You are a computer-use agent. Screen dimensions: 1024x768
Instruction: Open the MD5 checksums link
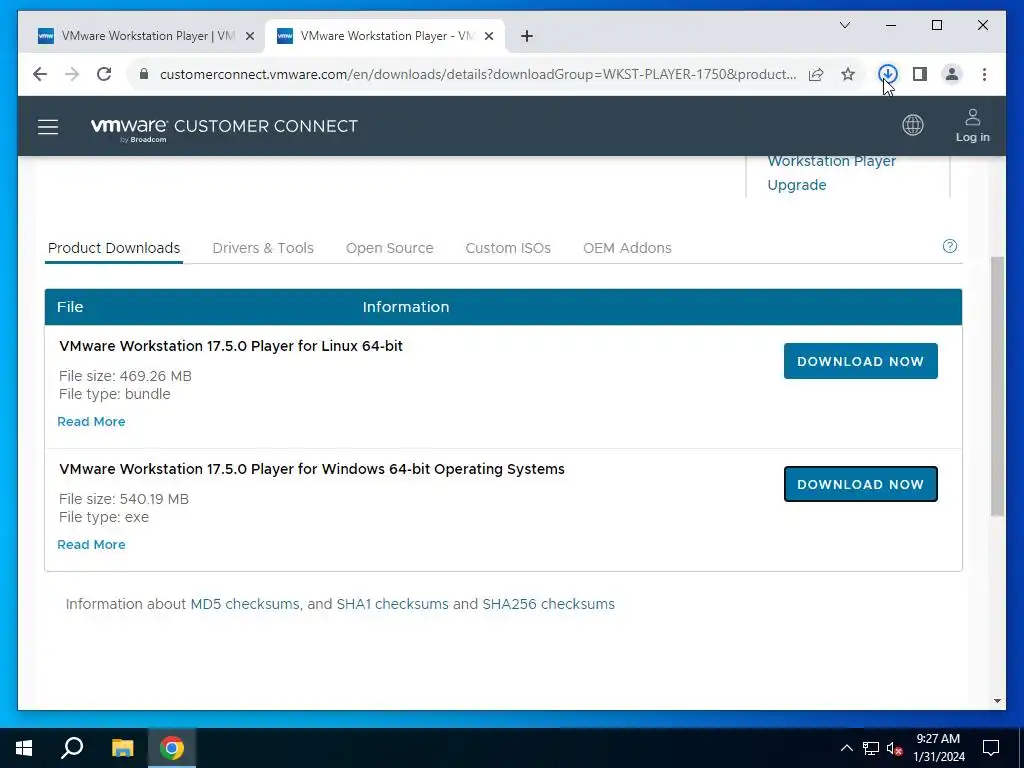point(245,604)
